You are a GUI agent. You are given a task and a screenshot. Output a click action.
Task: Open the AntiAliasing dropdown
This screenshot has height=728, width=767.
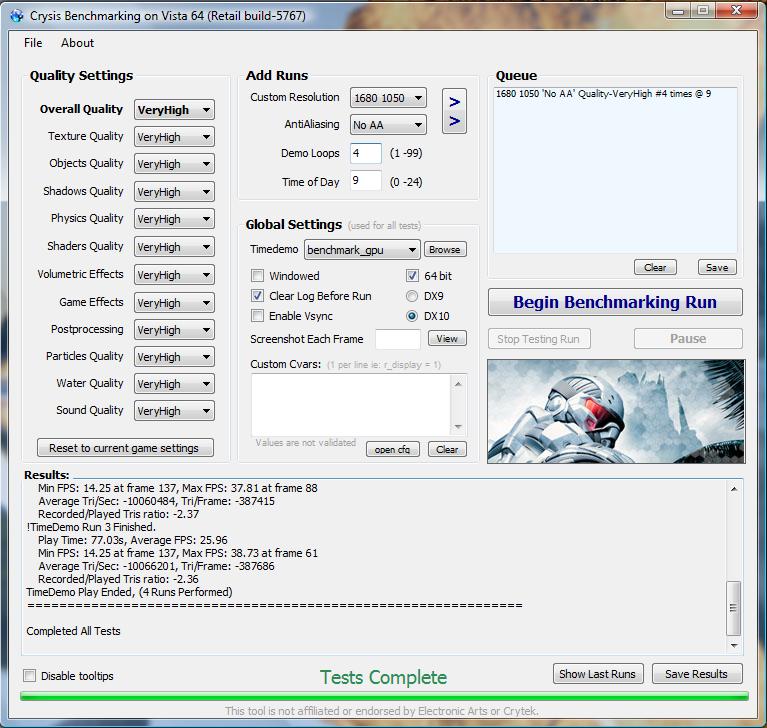[388, 125]
